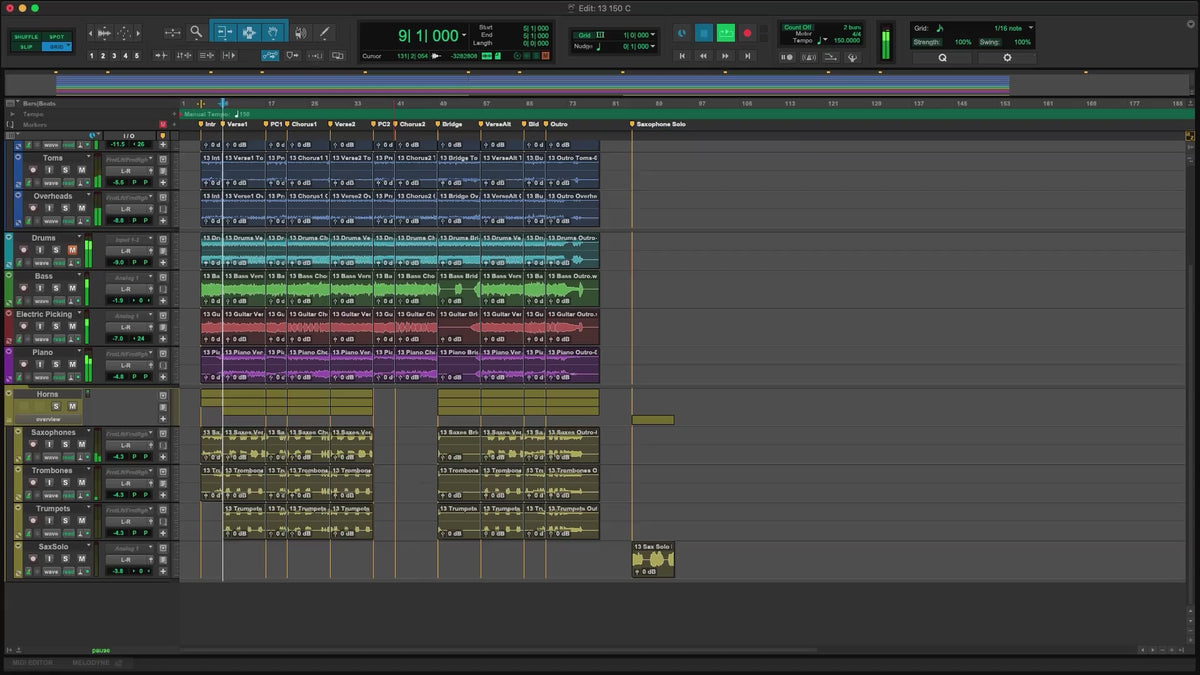Enable Shuffle edit mode
The image size is (1200, 675).
[25, 37]
